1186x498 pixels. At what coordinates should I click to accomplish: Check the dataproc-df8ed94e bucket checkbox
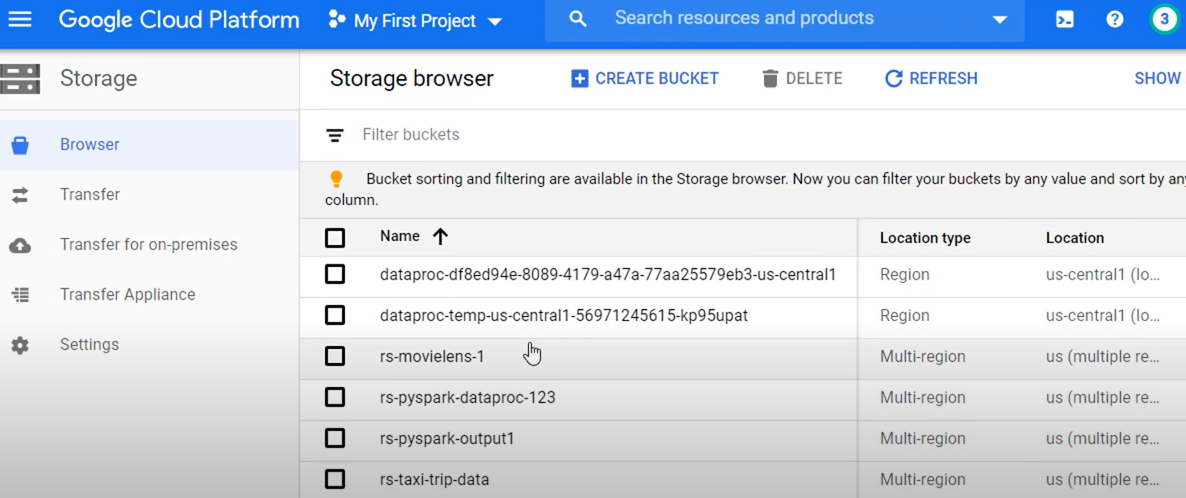335,274
